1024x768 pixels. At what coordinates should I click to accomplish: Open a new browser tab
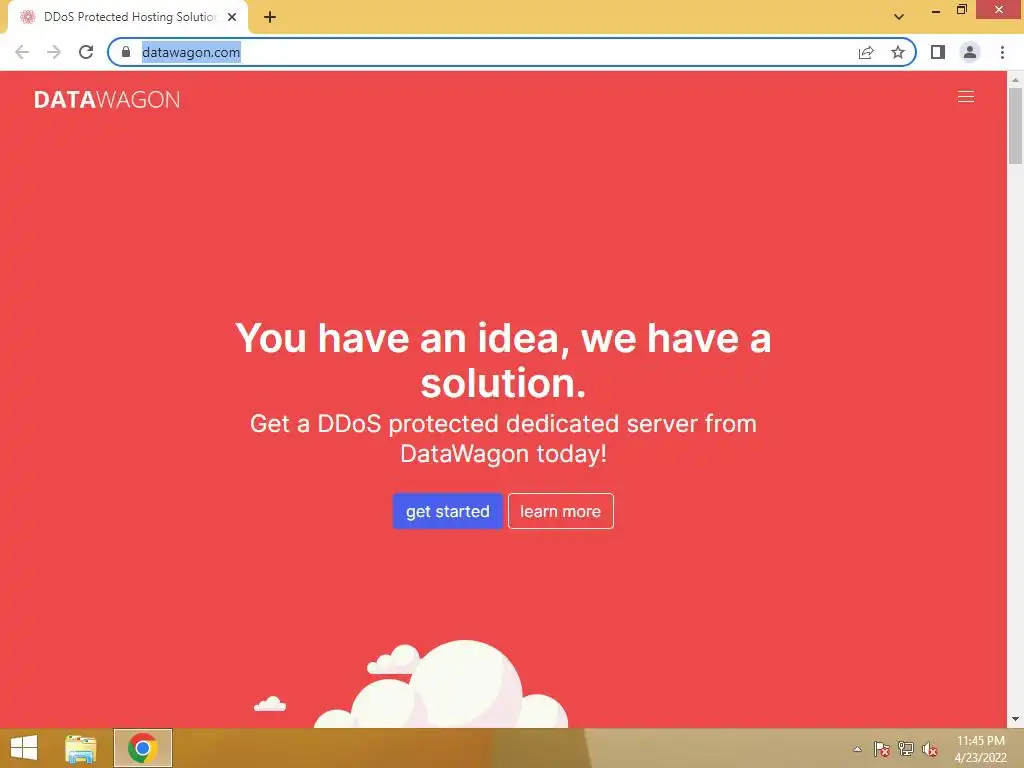[x=270, y=17]
